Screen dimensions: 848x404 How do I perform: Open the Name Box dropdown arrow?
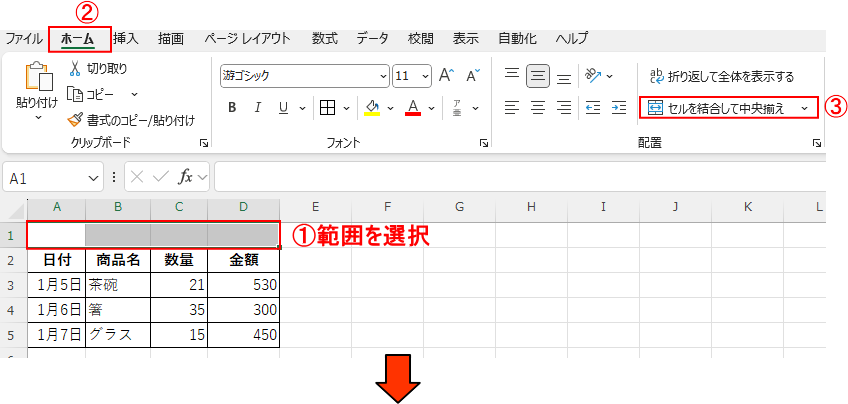[x=92, y=177]
